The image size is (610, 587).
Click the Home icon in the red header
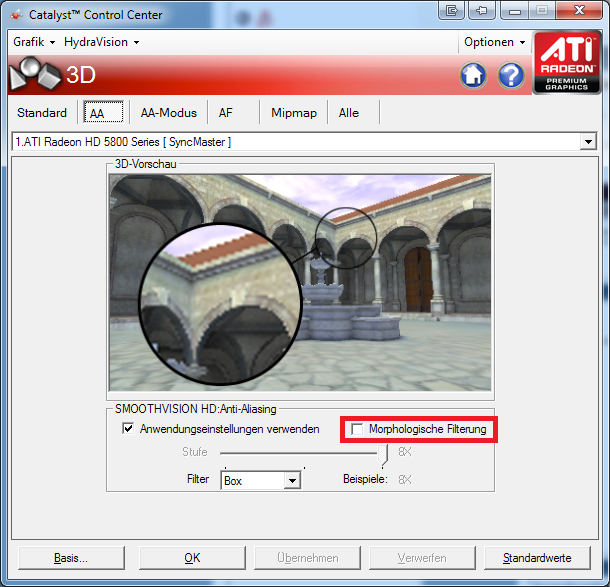[473, 75]
